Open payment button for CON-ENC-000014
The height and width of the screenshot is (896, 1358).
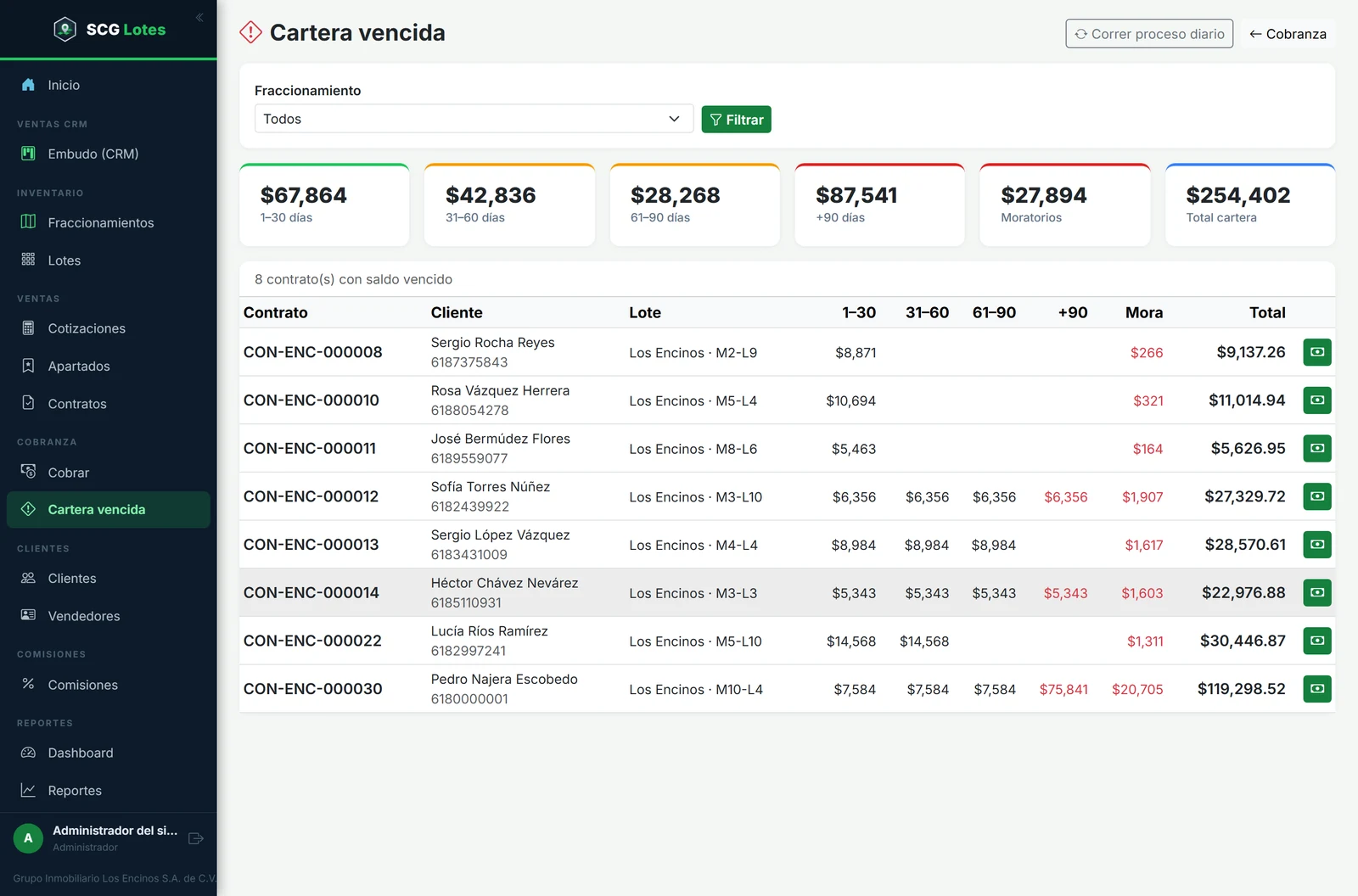pos(1317,592)
